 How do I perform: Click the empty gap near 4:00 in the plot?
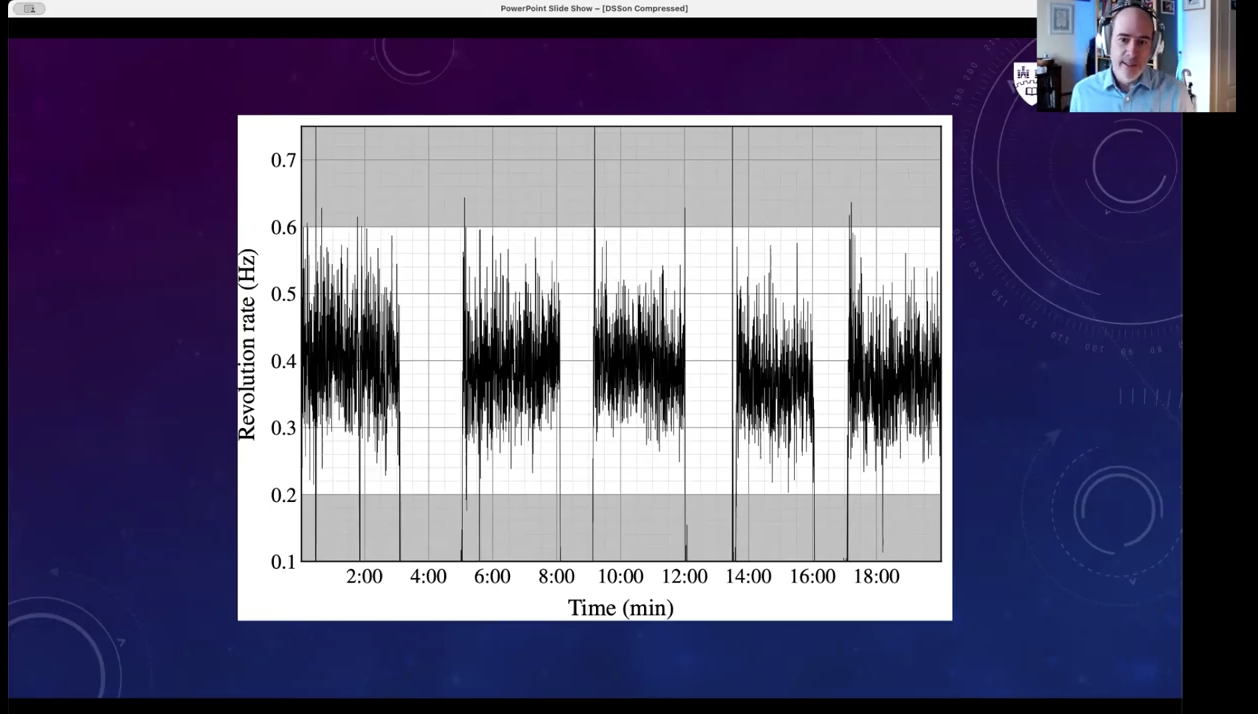click(x=430, y=360)
